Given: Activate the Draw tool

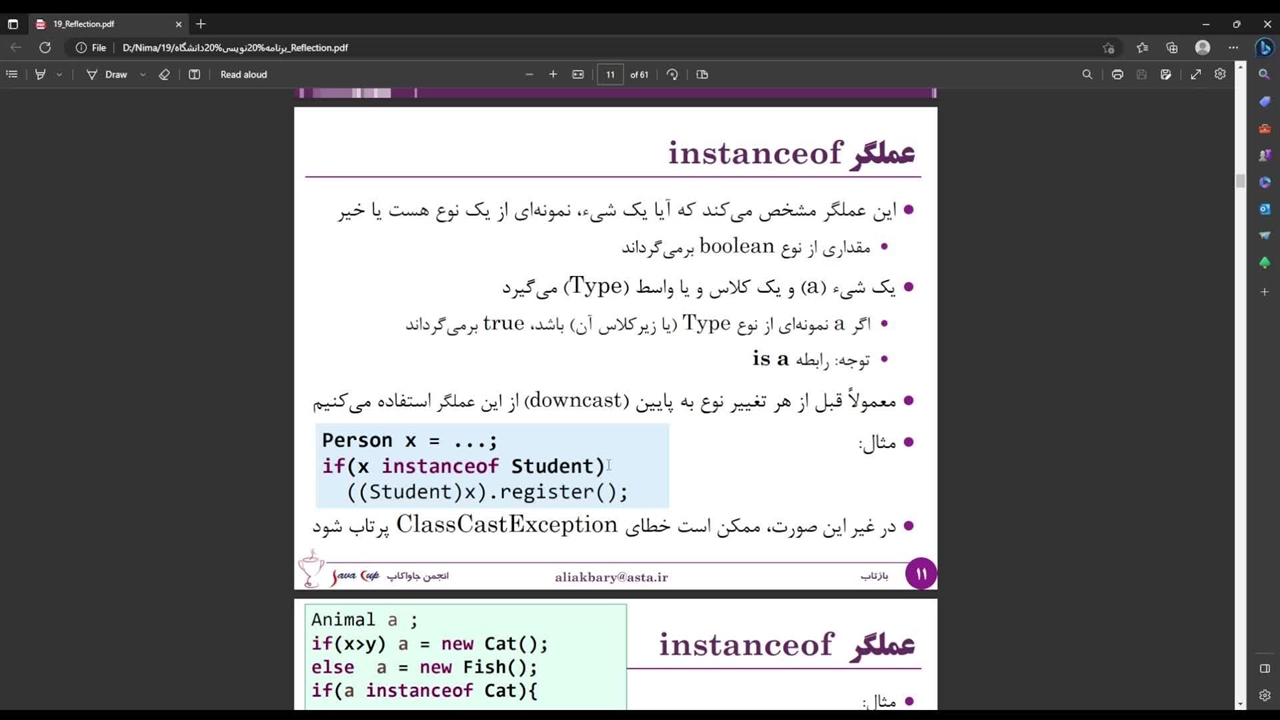Looking at the screenshot, I should tap(106, 74).
